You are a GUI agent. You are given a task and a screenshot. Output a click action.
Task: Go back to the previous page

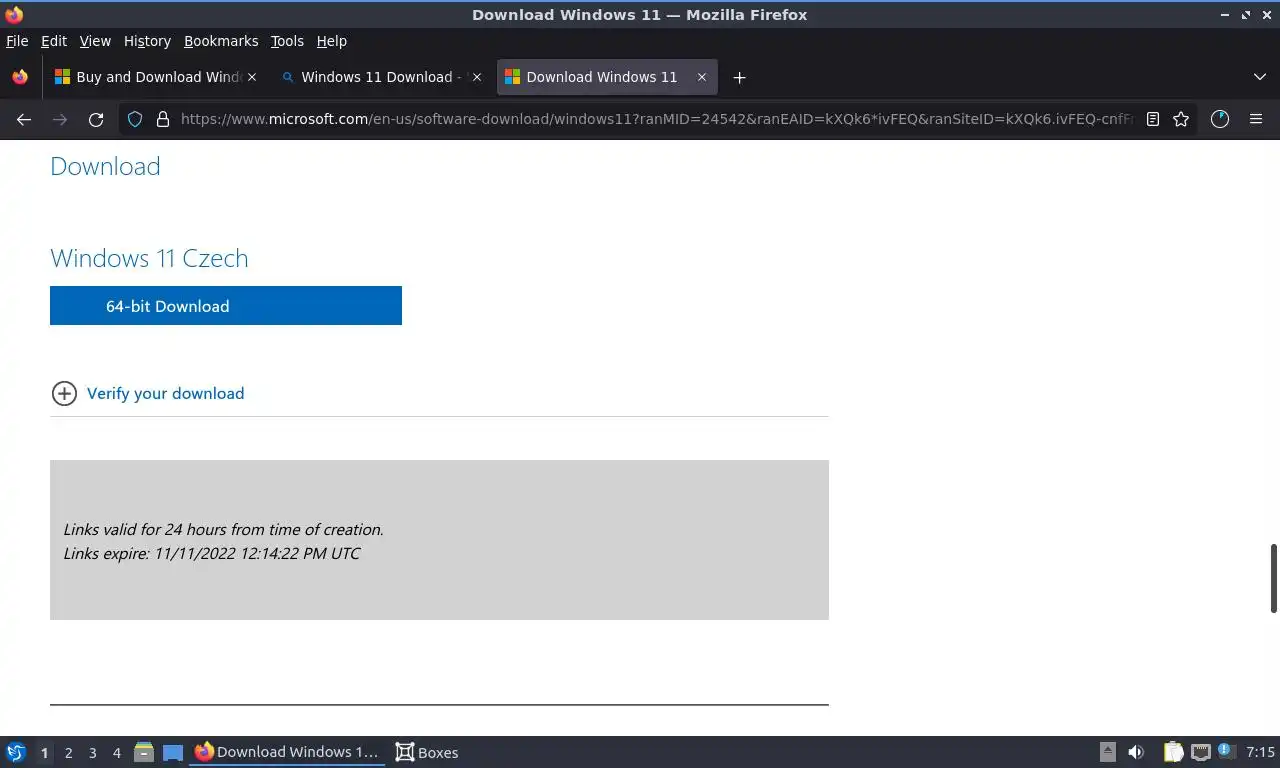pos(24,119)
